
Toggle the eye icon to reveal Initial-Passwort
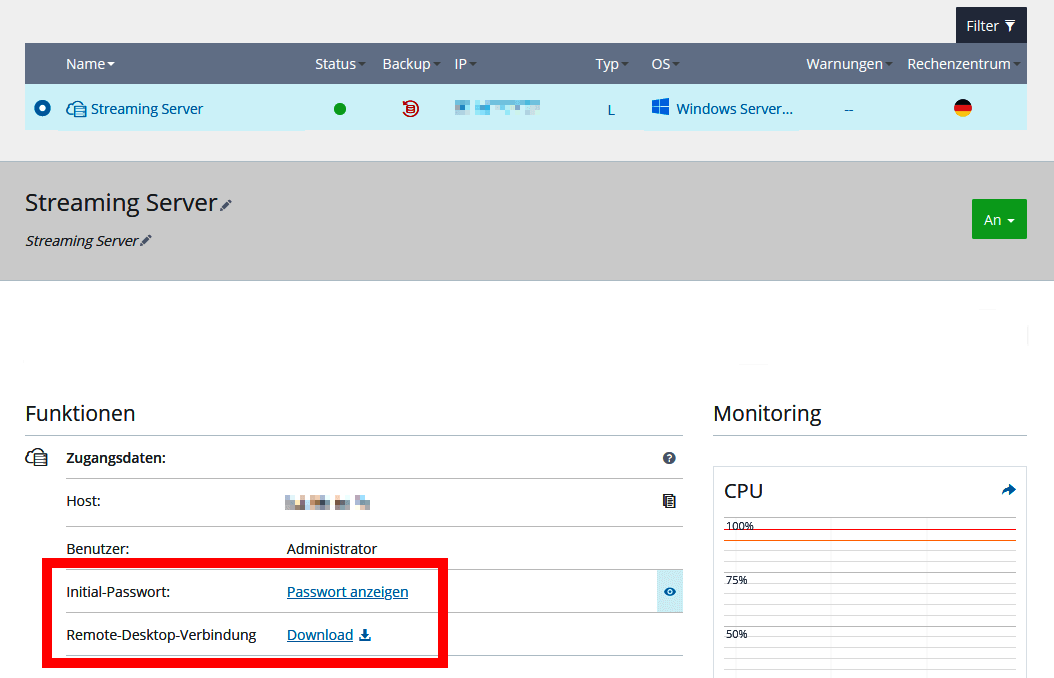click(x=669, y=591)
